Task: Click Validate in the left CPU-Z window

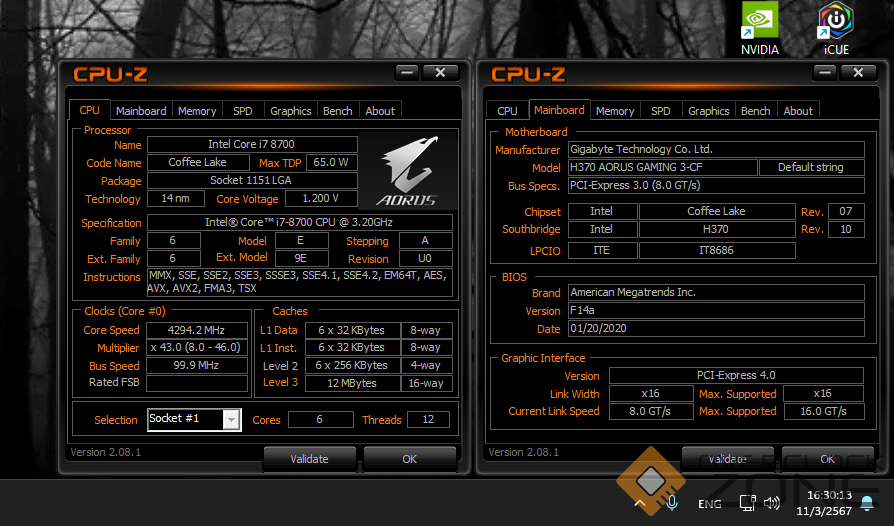Action: pyautogui.click(x=309, y=459)
